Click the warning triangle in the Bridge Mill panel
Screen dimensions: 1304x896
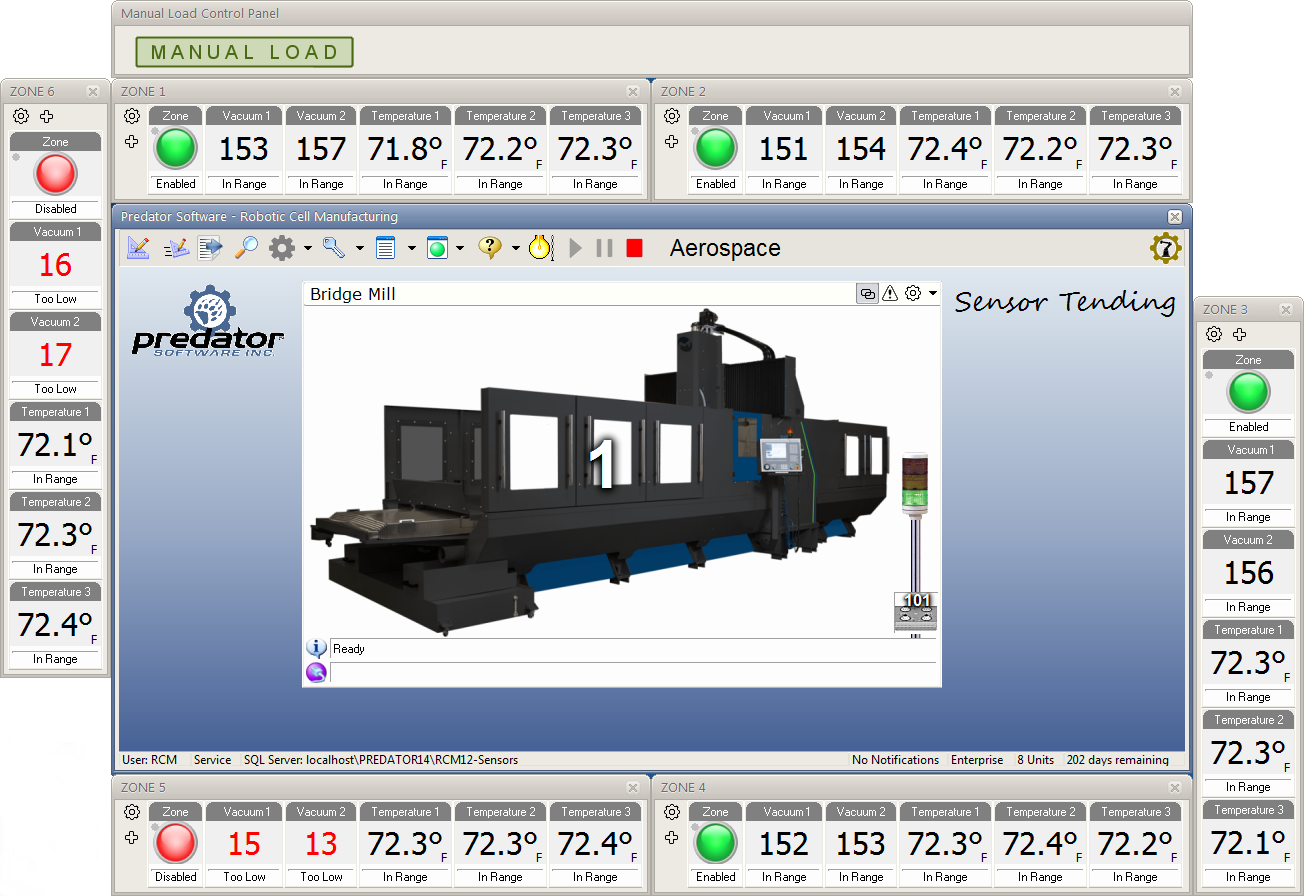pyautogui.click(x=891, y=293)
